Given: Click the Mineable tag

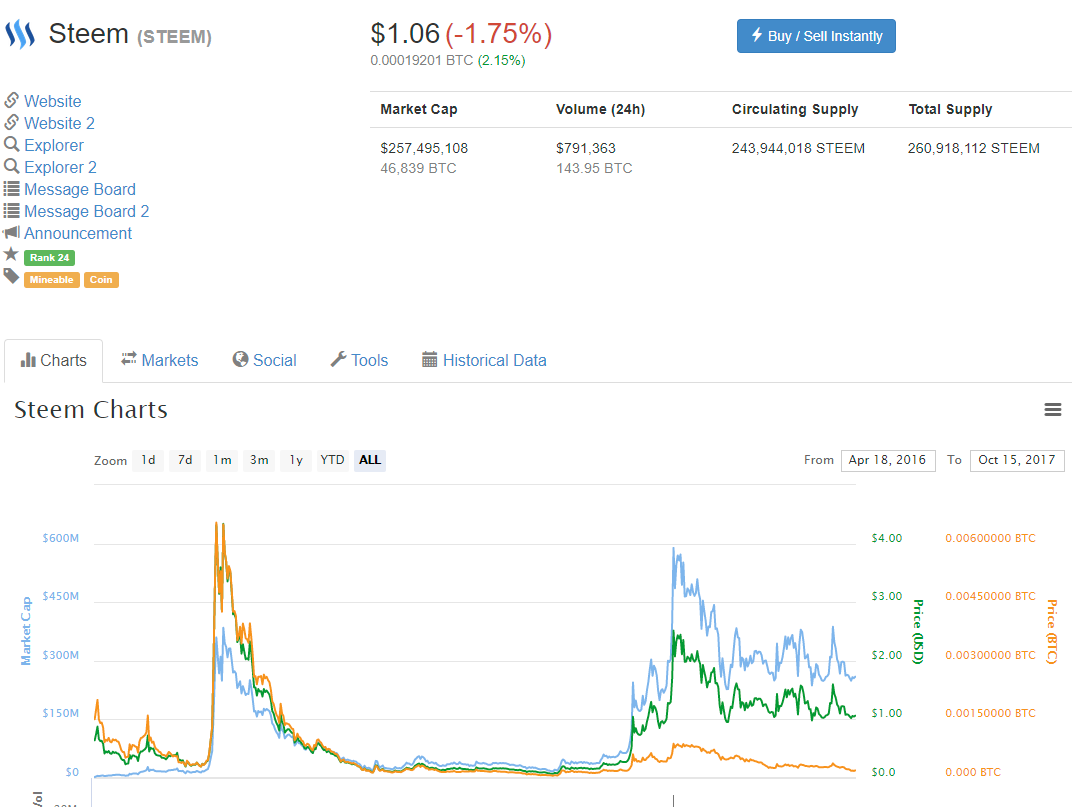Looking at the screenshot, I should click(51, 280).
